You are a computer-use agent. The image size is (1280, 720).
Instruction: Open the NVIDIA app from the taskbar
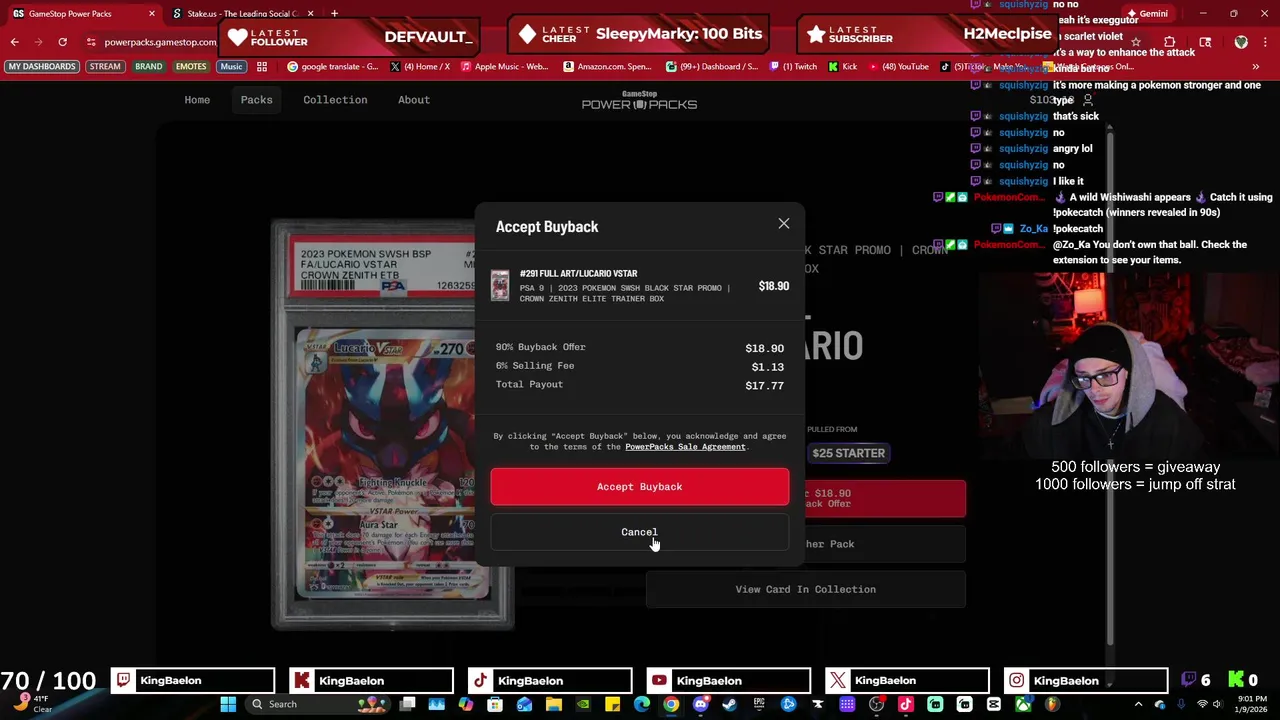(582, 704)
